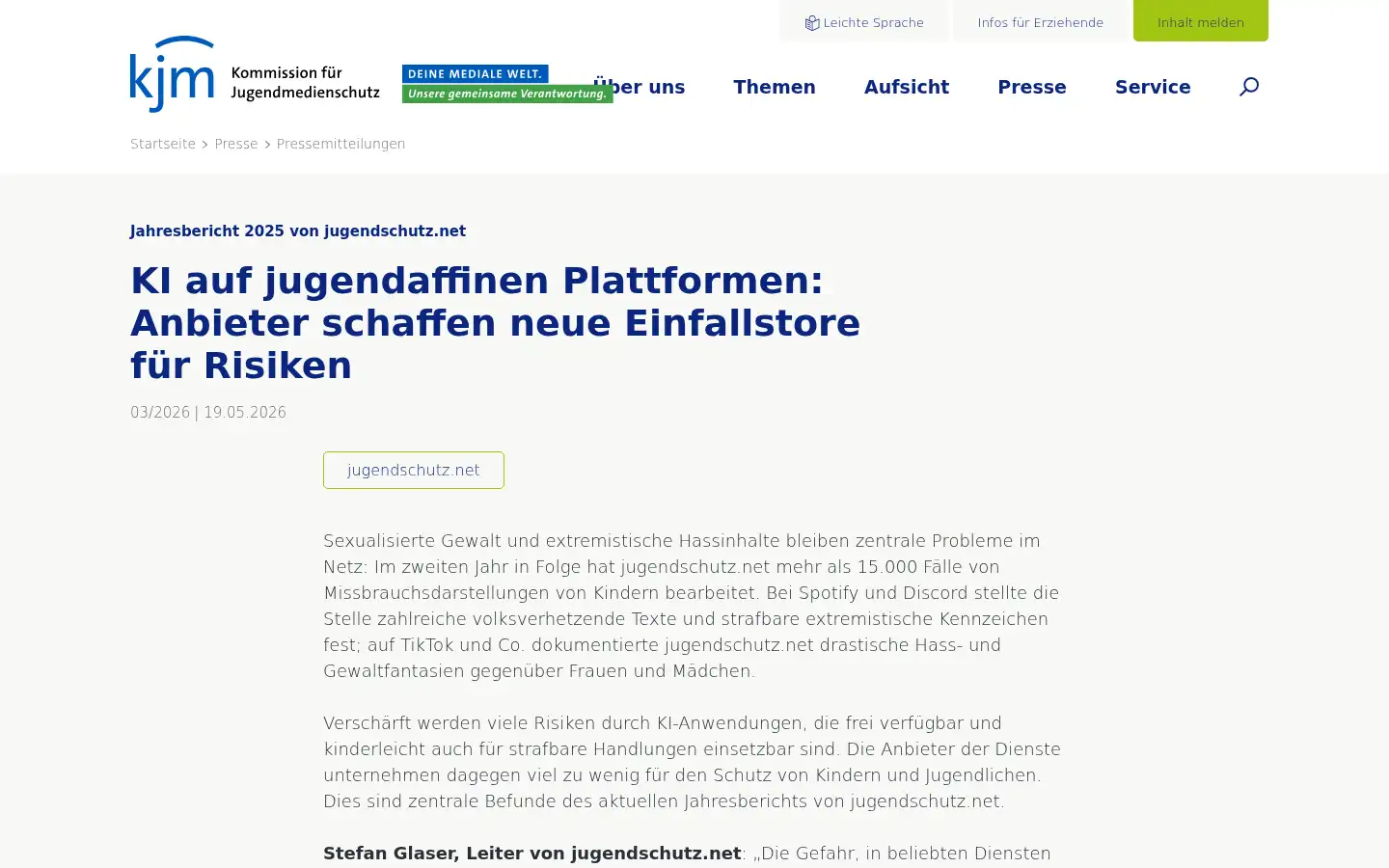
Task: Click the date '03/2026 | 19.05.2026'
Action: point(208,413)
